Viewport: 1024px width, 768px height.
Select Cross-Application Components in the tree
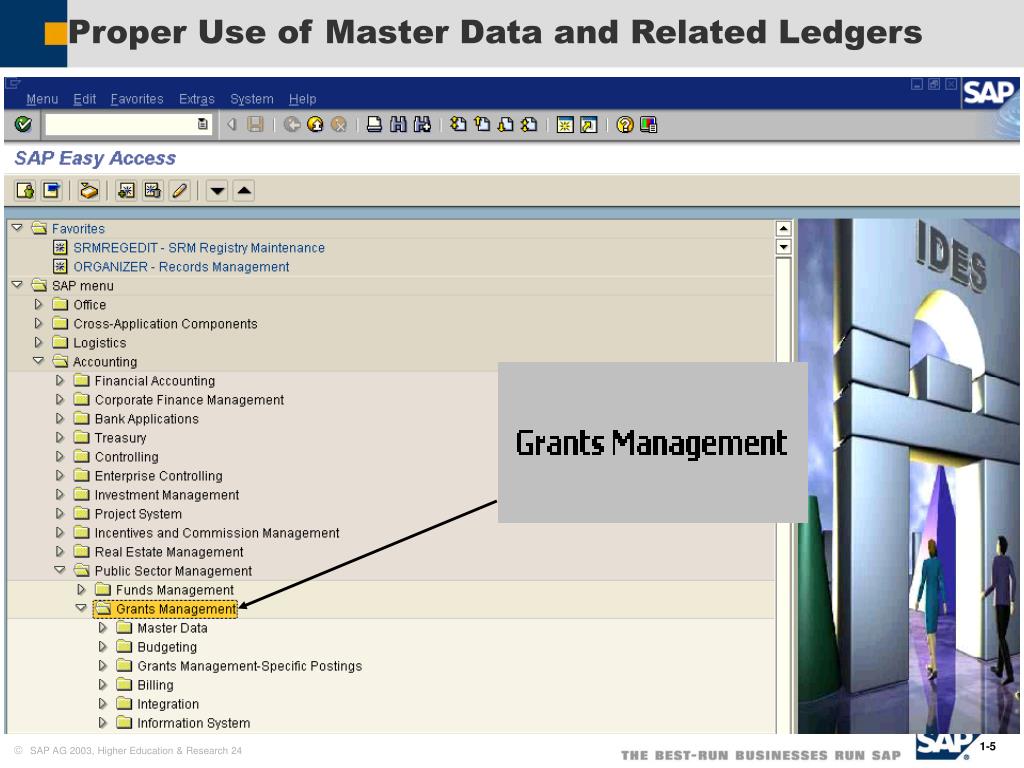(x=165, y=324)
